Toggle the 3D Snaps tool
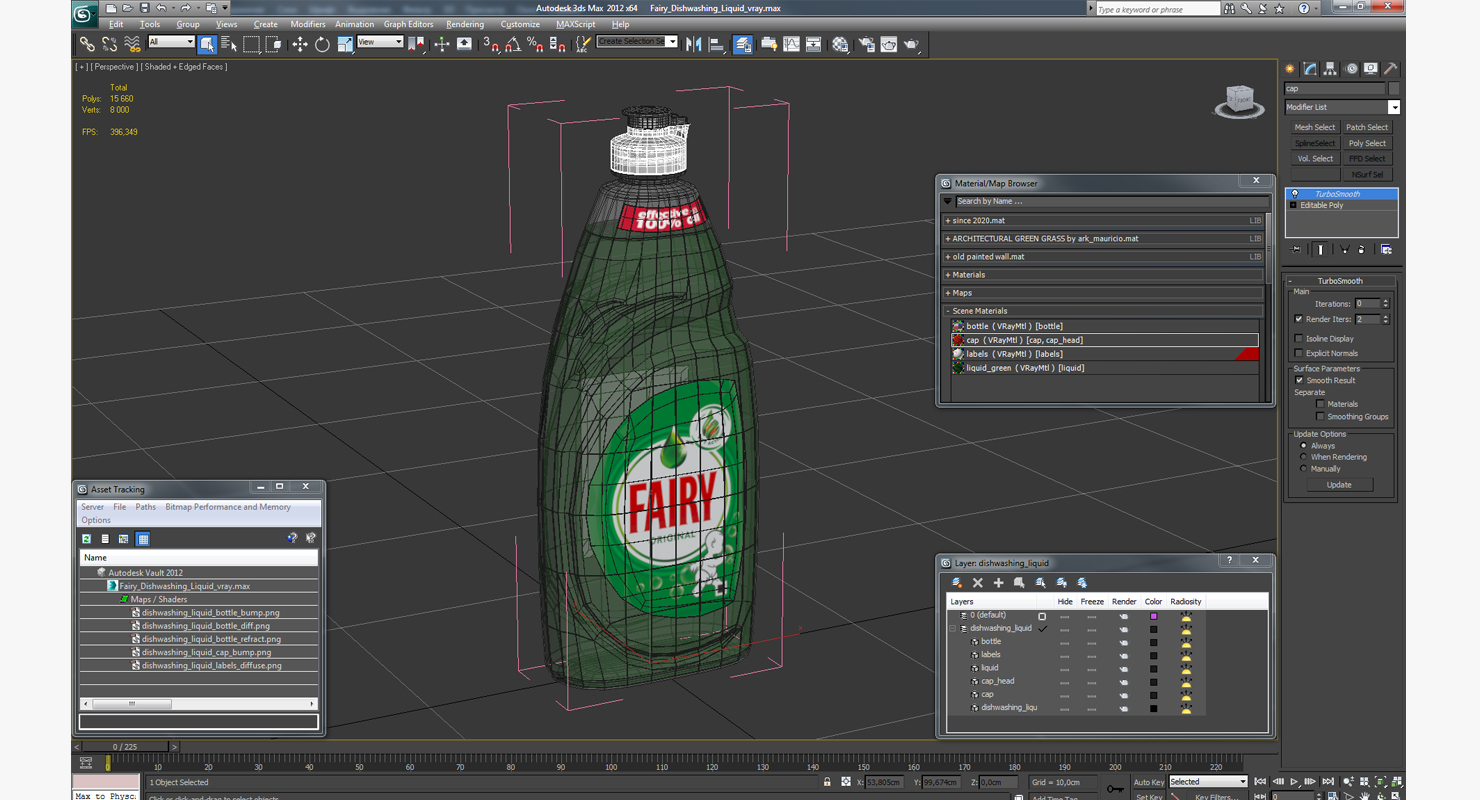This screenshot has width=1480, height=800. tap(490, 44)
